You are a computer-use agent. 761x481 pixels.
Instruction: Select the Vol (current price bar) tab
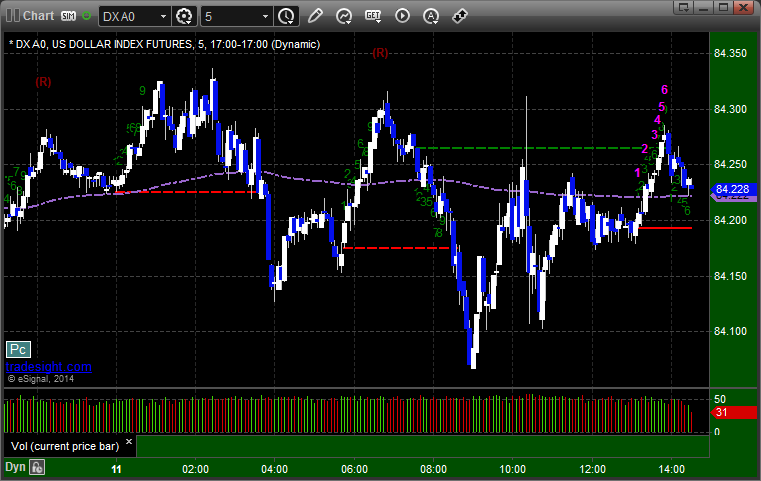tap(65, 447)
